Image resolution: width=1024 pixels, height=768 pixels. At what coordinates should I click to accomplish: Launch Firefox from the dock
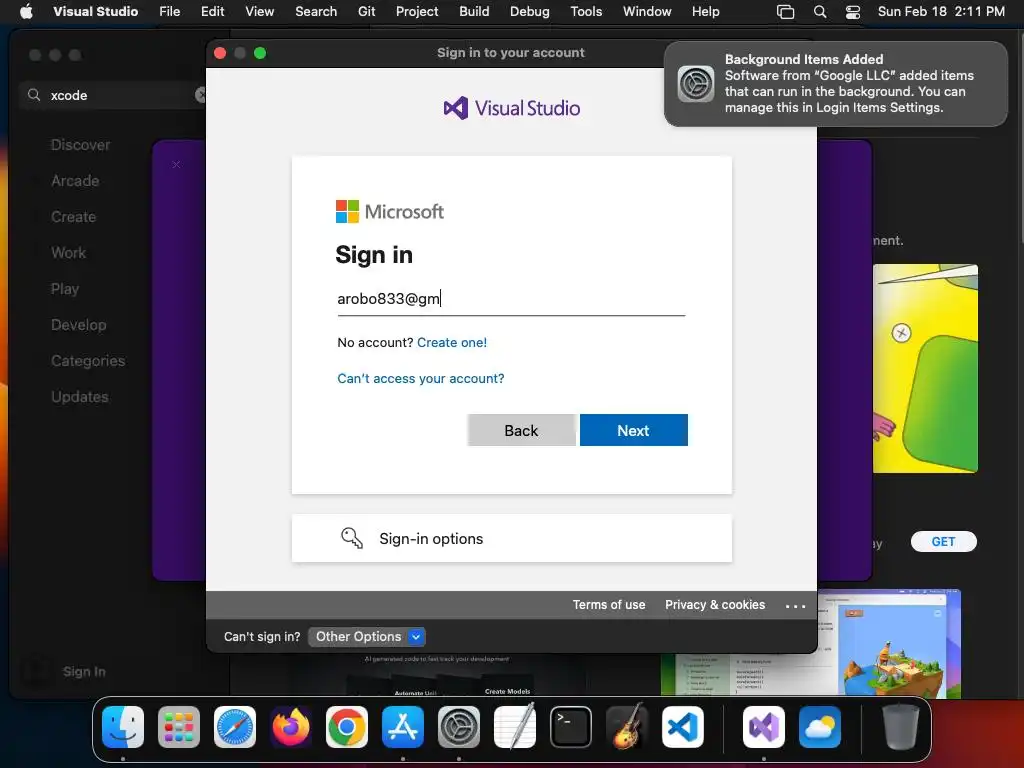click(x=291, y=727)
